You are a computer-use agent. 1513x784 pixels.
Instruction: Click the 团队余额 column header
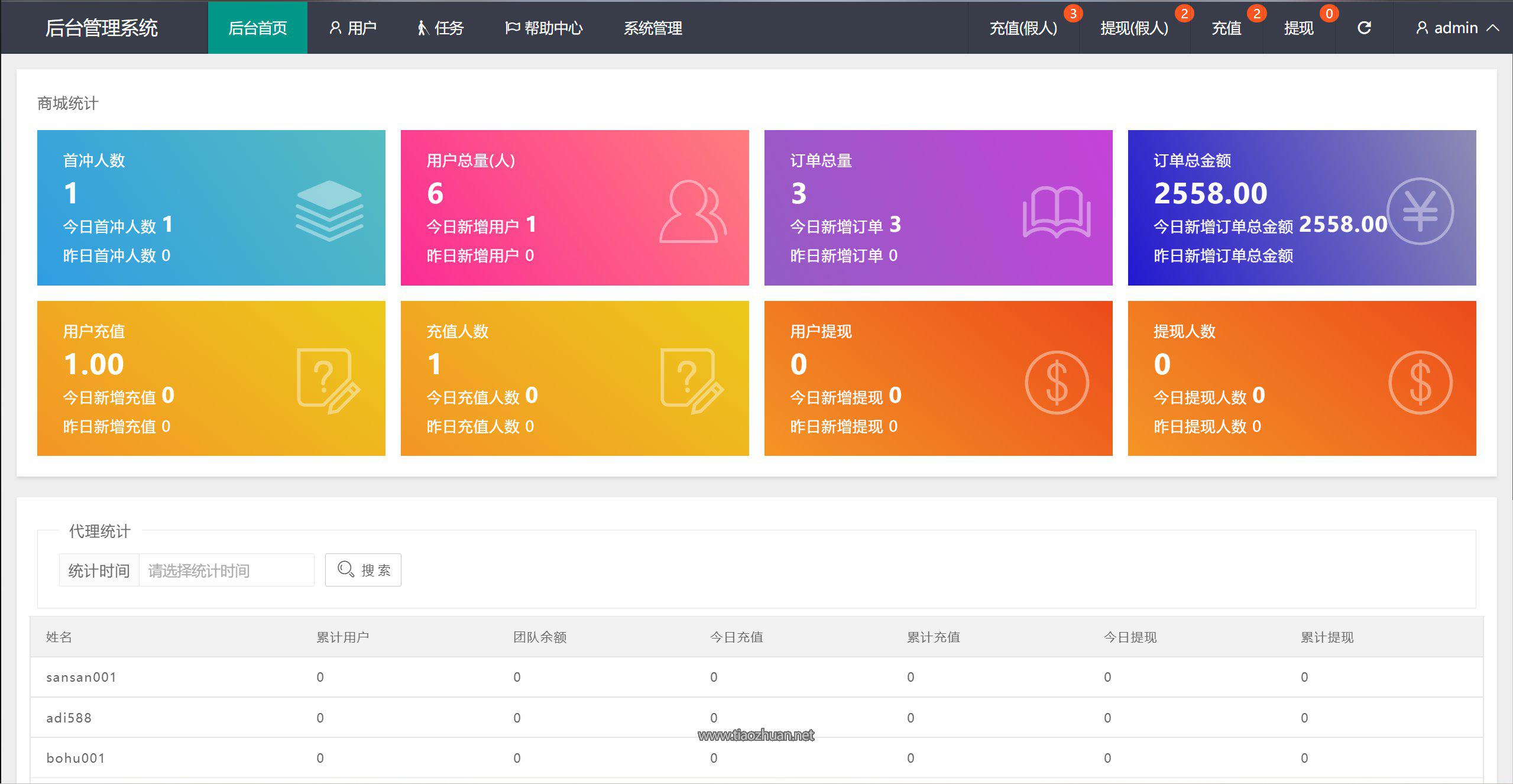pos(540,637)
